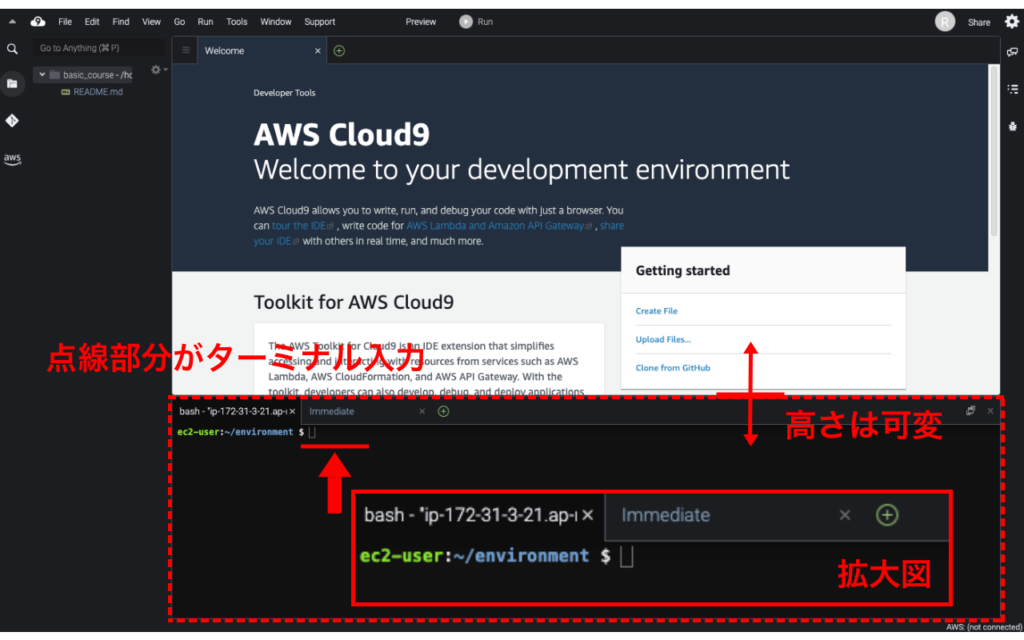Screen dimensions: 1024x640
Task: Open the search-in-files magnifier in left sidebar
Action: point(12,49)
